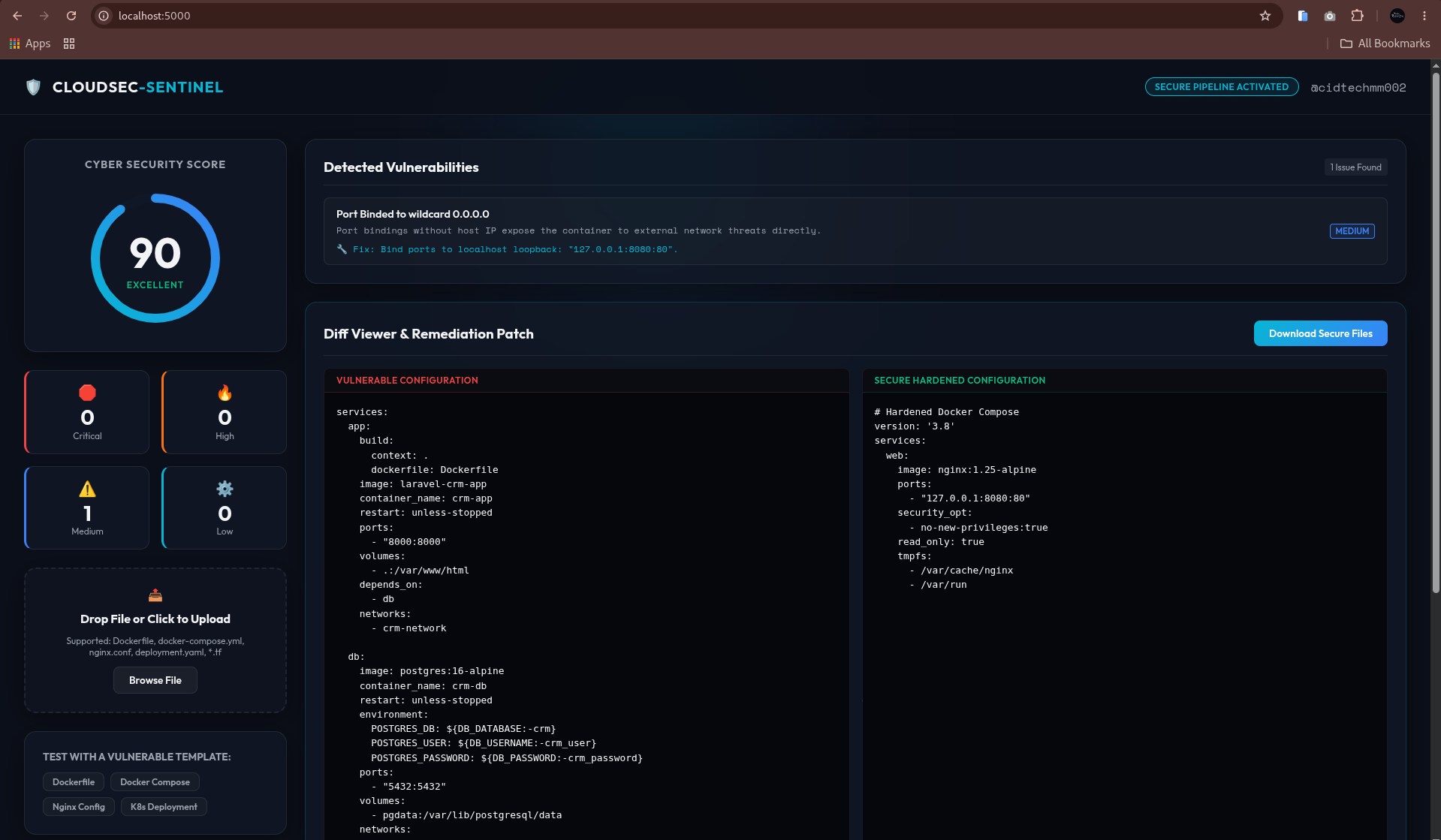Click the Critical count card
The height and width of the screenshot is (840, 1441).
coord(87,412)
